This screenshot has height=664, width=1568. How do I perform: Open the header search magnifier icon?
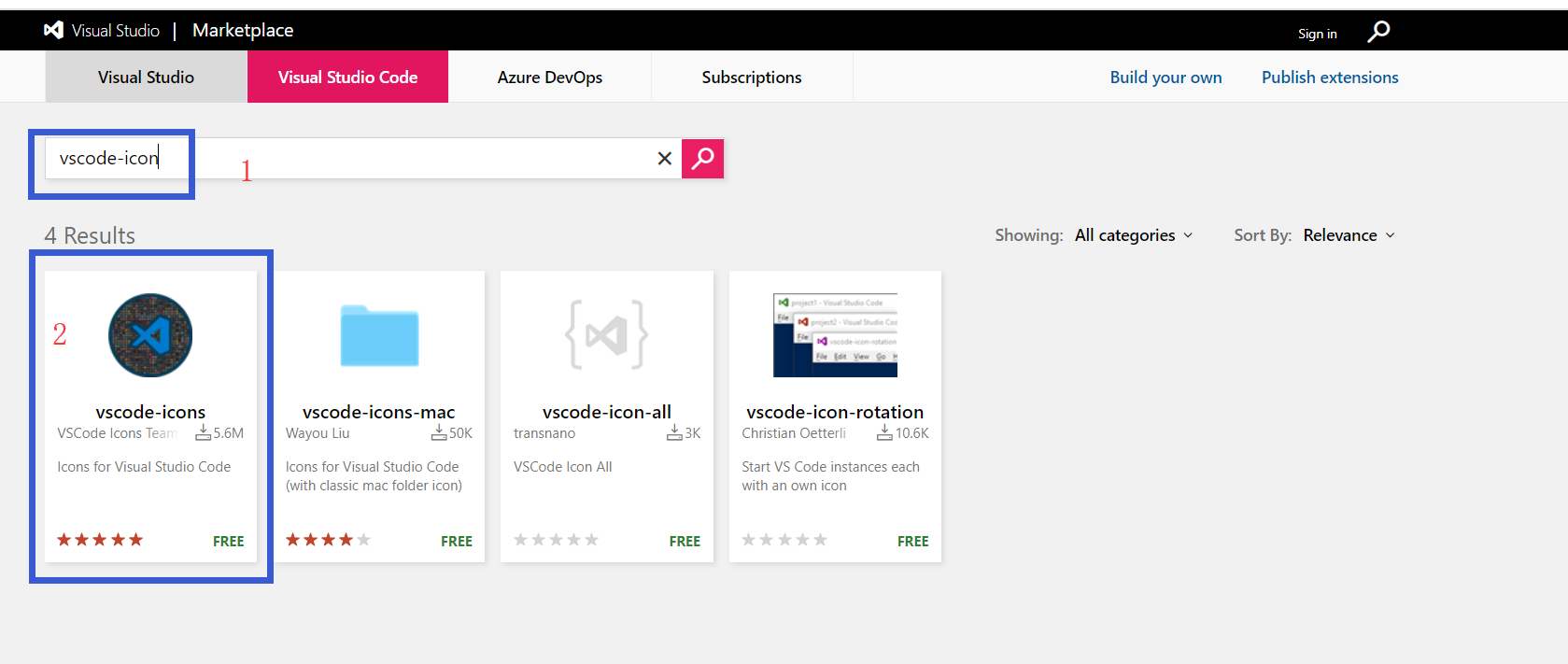point(1378,32)
